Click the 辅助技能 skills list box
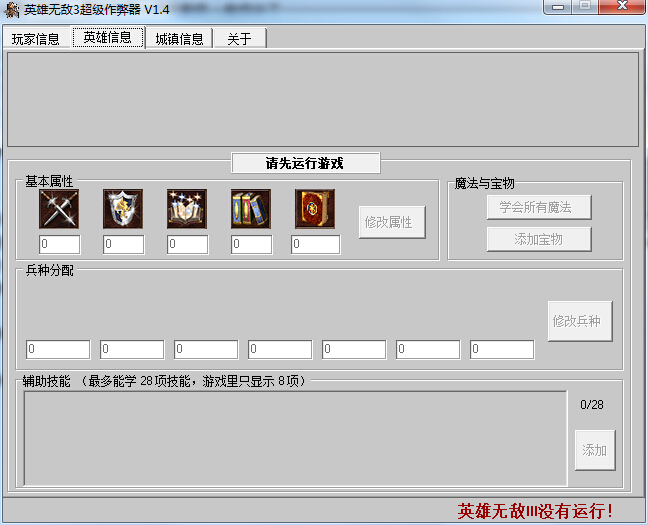The image size is (648, 525). [295, 438]
